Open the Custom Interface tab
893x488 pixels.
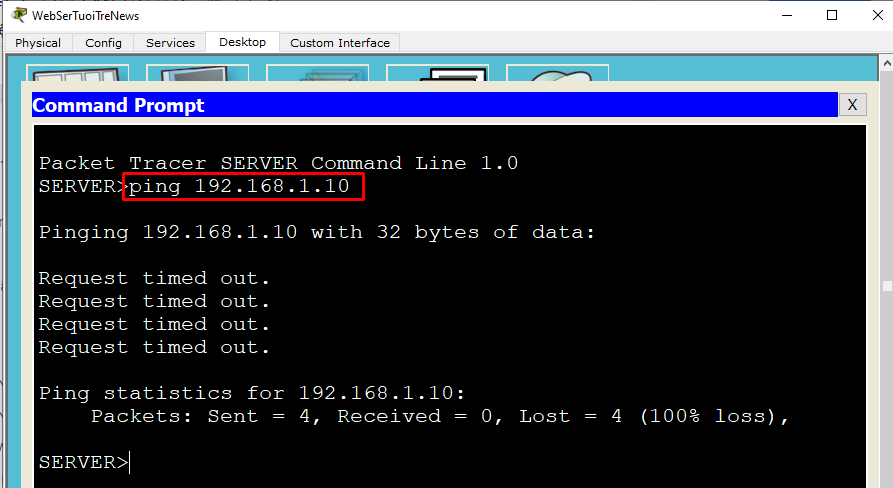339,43
